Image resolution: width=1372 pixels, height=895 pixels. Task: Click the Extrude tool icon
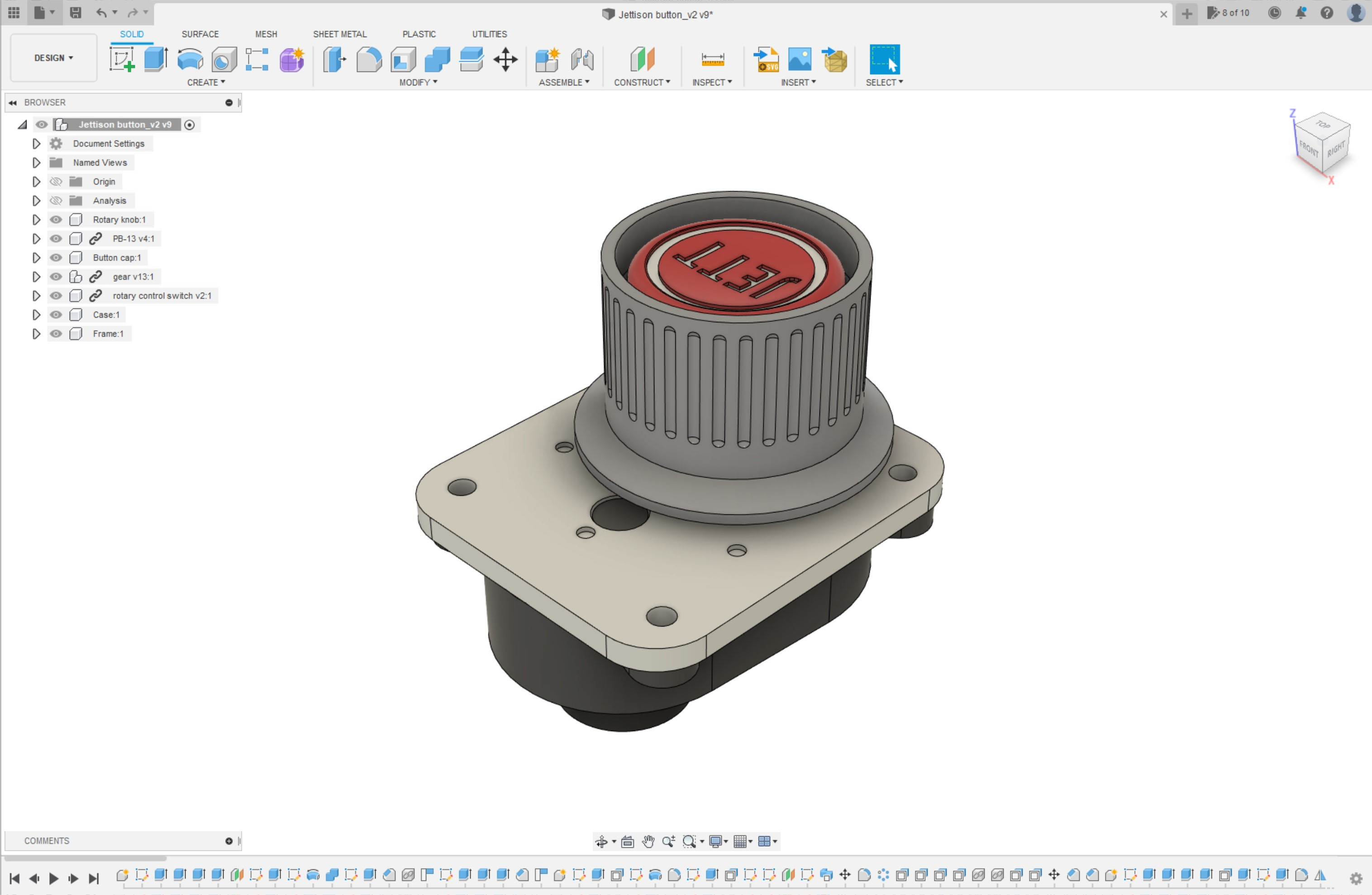[156, 59]
